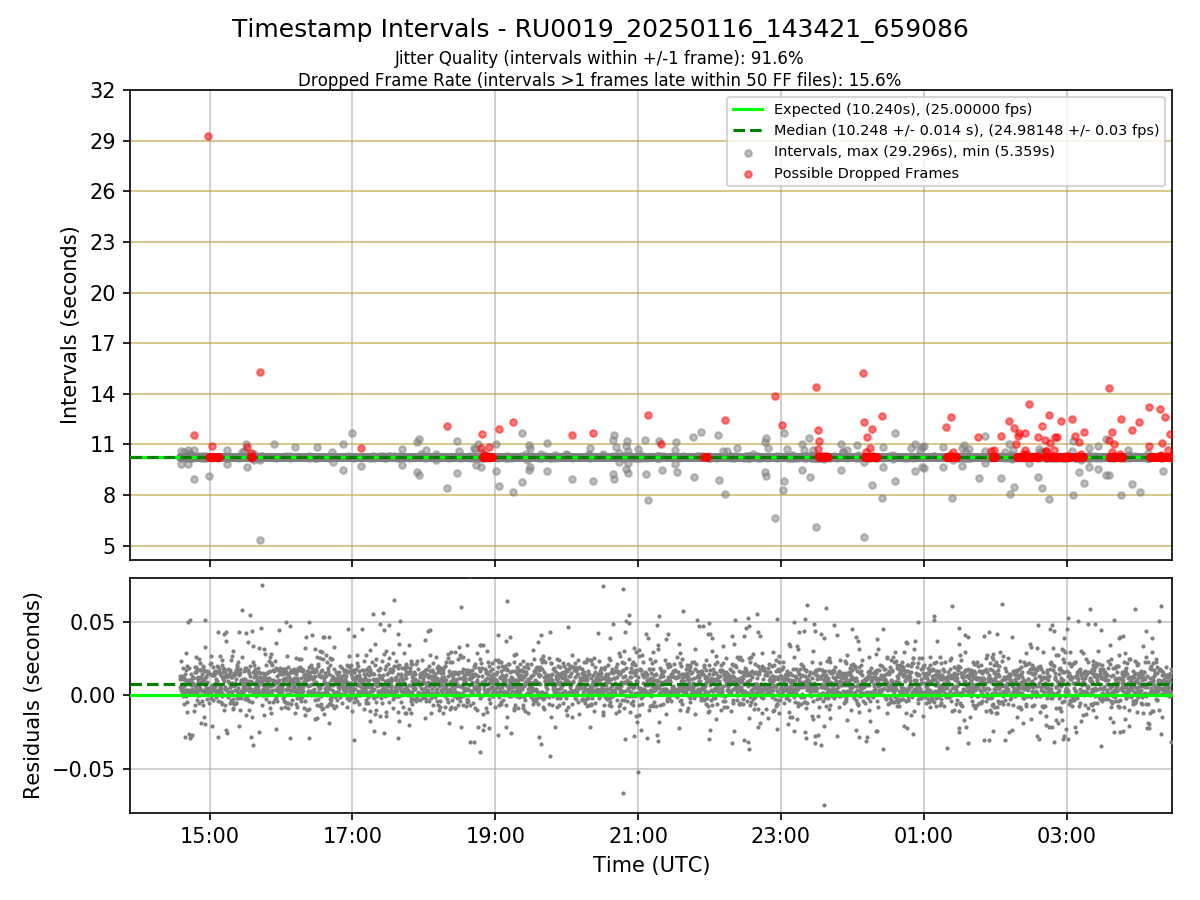Click legend entry "Expected (10.240s), (25.00000 fps)"
Viewport: 1200px width, 900px height.
903,109
